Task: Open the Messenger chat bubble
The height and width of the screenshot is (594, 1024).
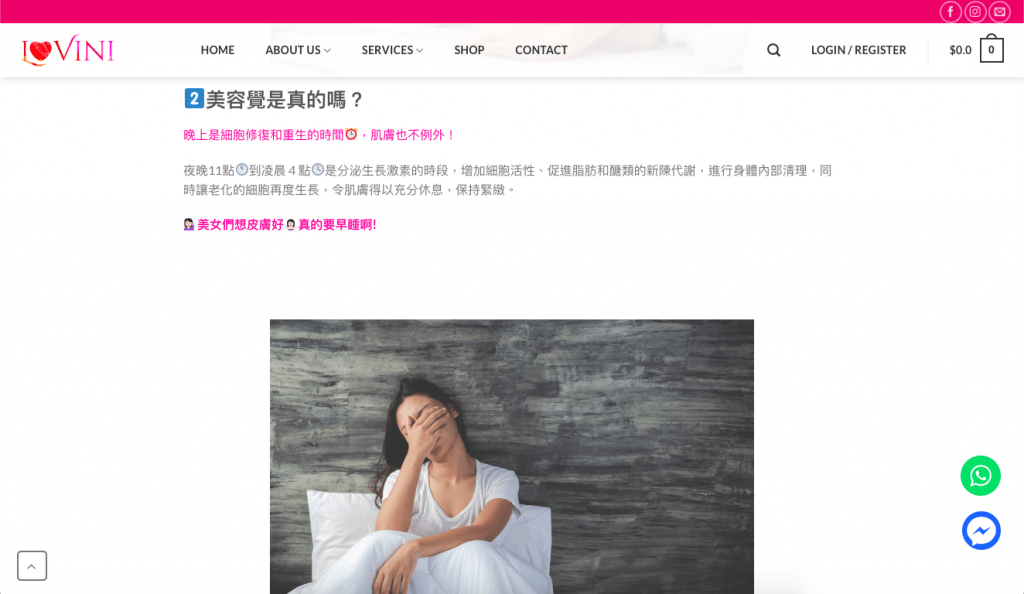Action: click(x=981, y=531)
